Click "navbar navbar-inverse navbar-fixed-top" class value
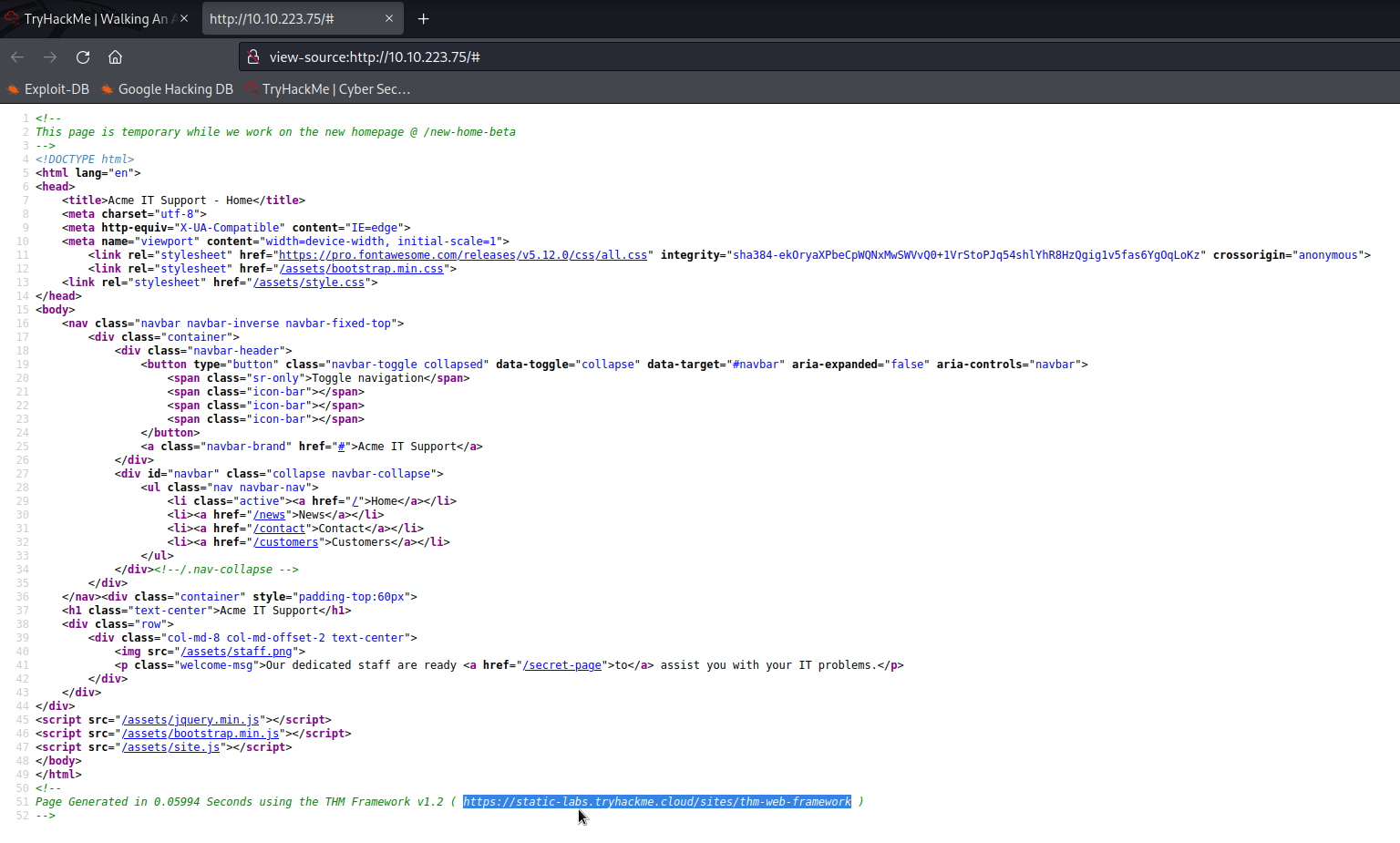Image resolution: width=1400 pixels, height=843 pixels. (265, 324)
